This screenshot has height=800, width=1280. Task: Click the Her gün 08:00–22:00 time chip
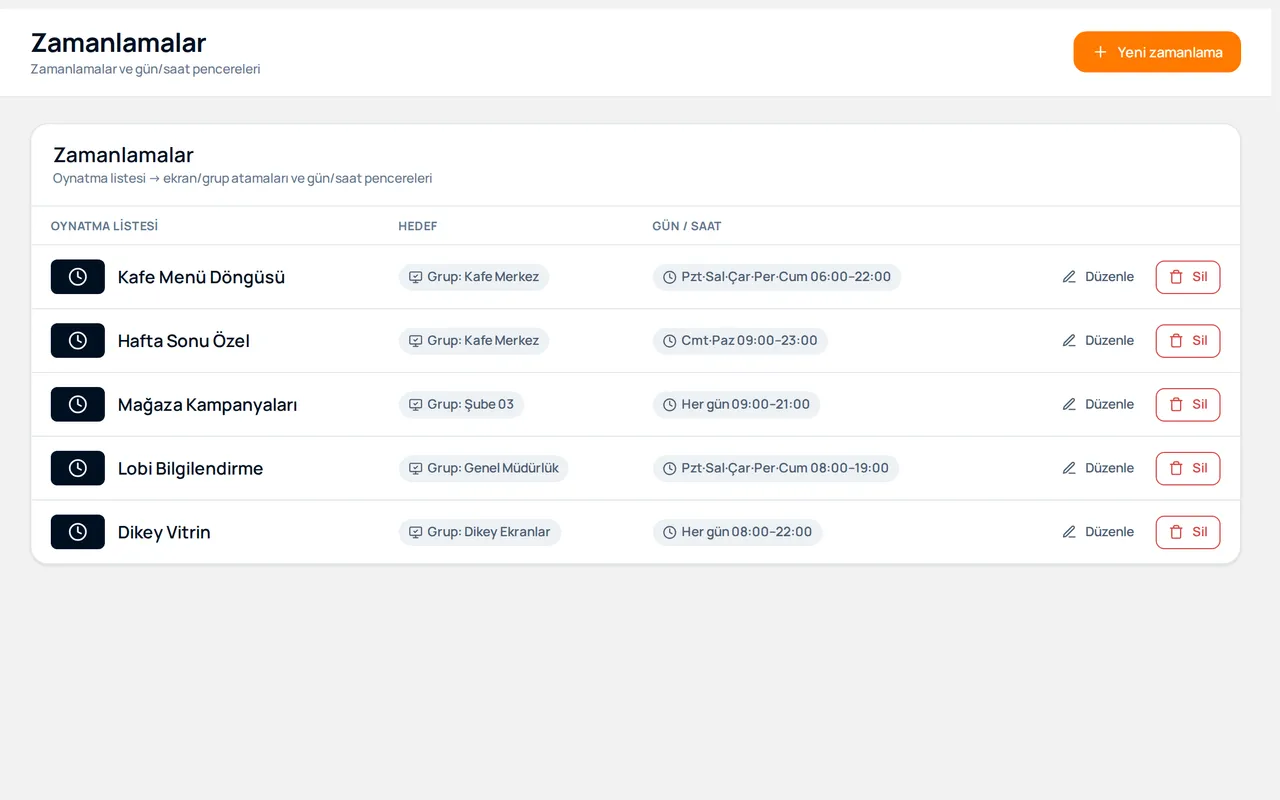click(x=737, y=532)
